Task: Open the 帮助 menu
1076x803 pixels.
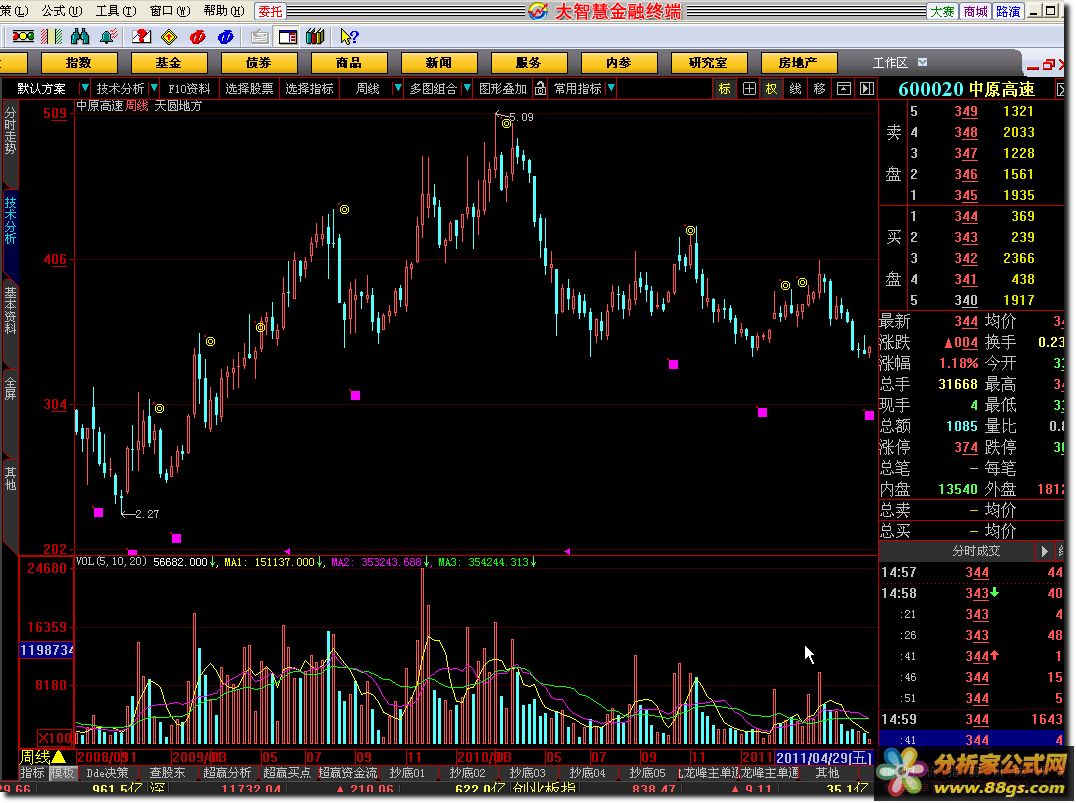Action: tap(224, 11)
